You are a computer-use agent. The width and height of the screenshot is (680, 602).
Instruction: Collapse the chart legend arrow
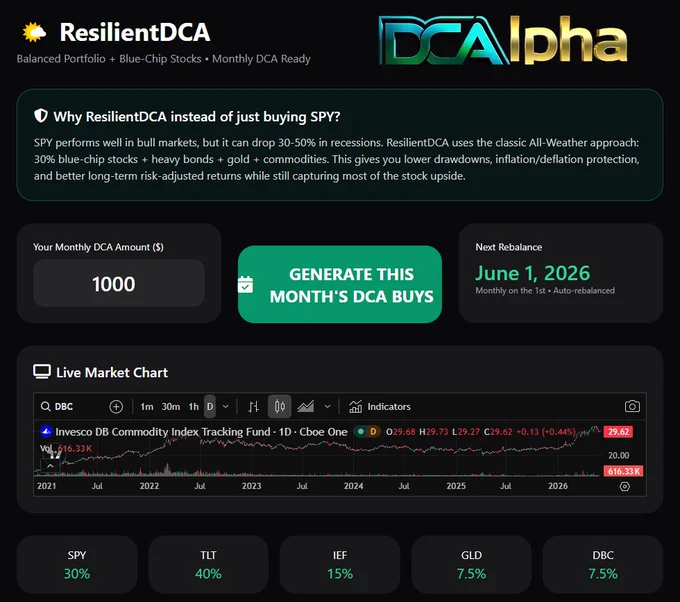click(x=50, y=466)
